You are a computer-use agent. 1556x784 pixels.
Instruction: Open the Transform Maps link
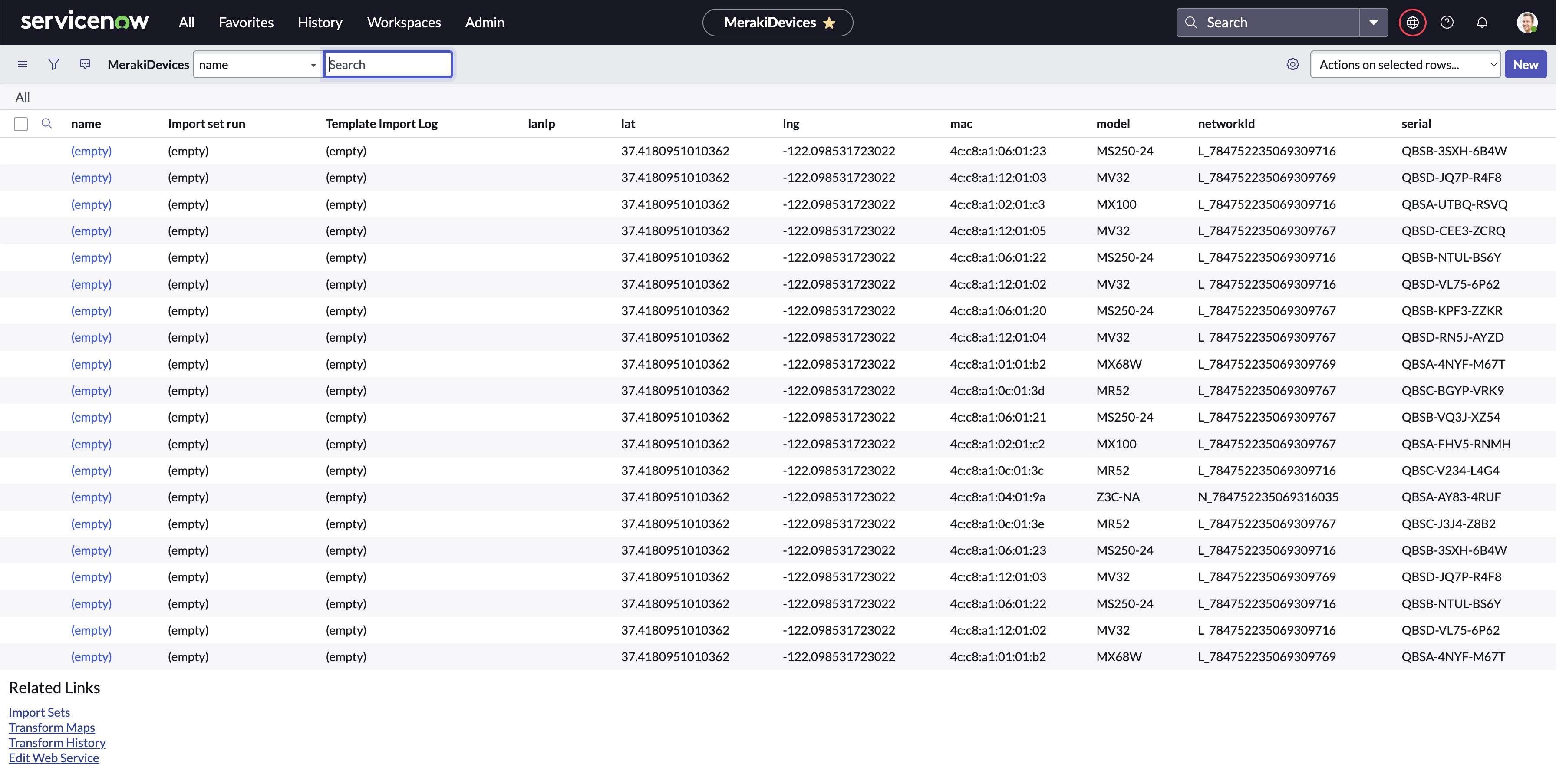pos(52,727)
